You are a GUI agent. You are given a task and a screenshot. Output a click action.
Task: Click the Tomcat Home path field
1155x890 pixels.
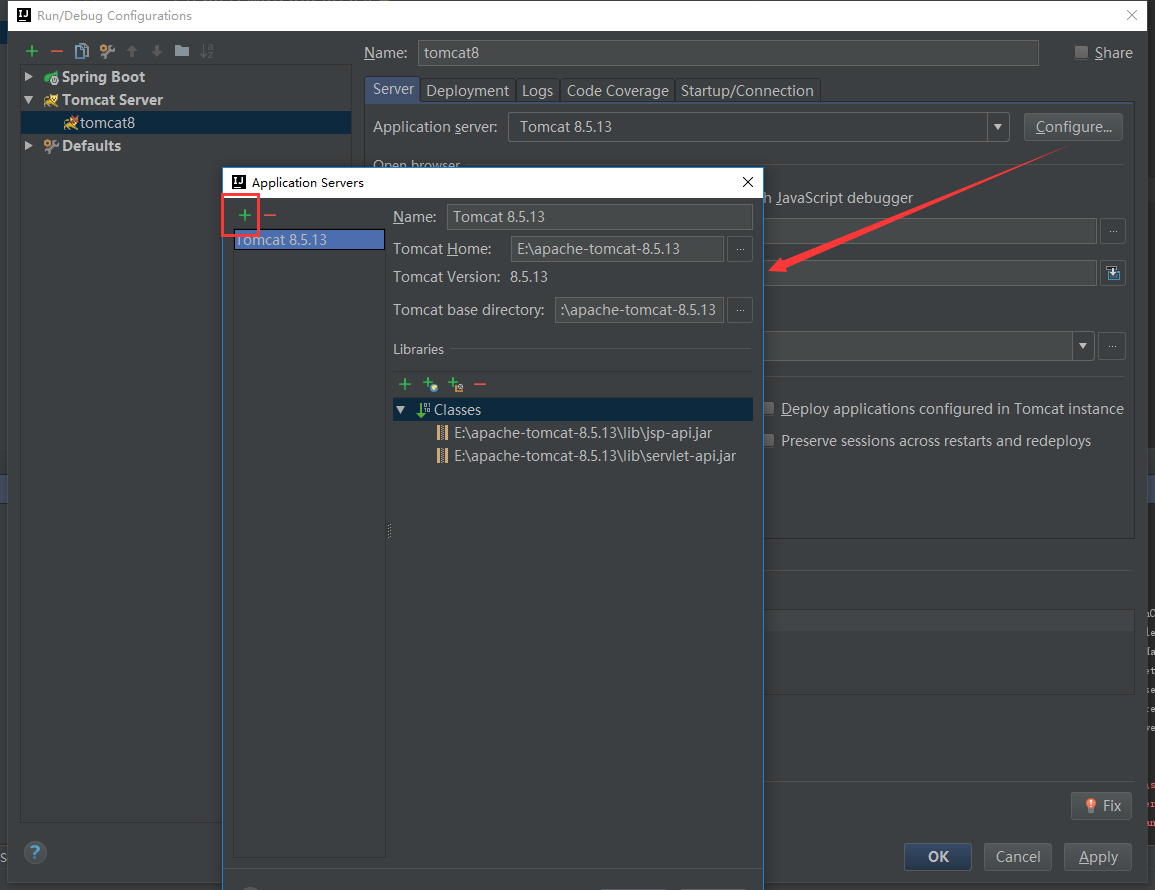[617, 249]
